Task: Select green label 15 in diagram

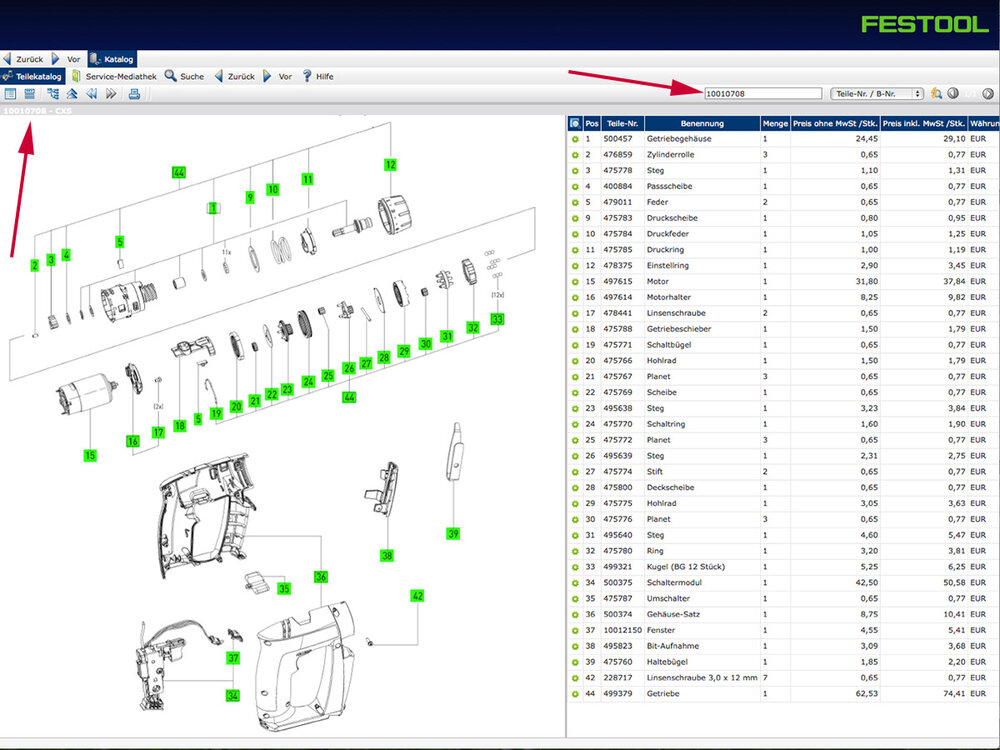Action: coord(90,456)
